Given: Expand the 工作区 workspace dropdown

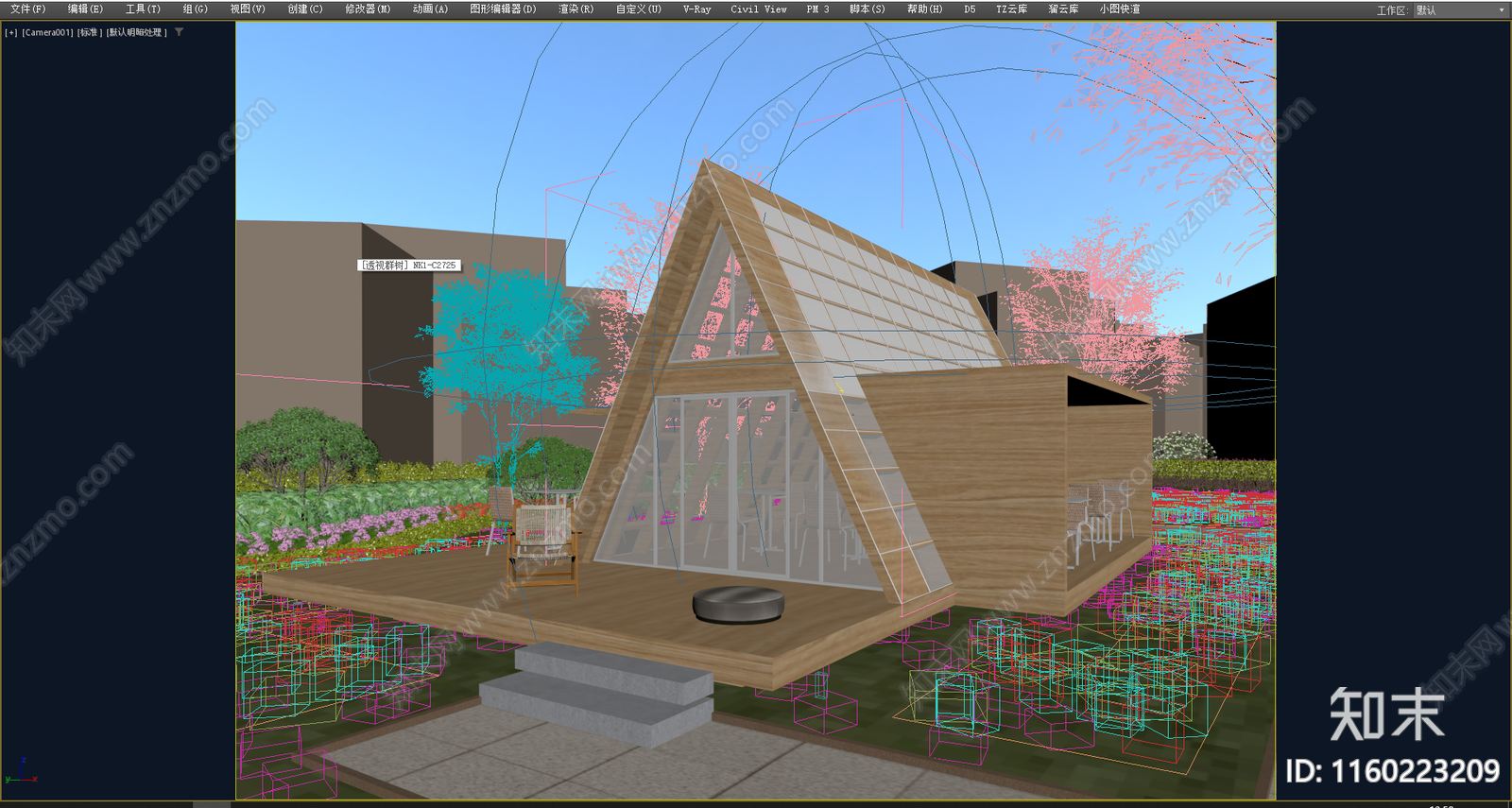Looking at the screenshot, I should pos(1461,9).
